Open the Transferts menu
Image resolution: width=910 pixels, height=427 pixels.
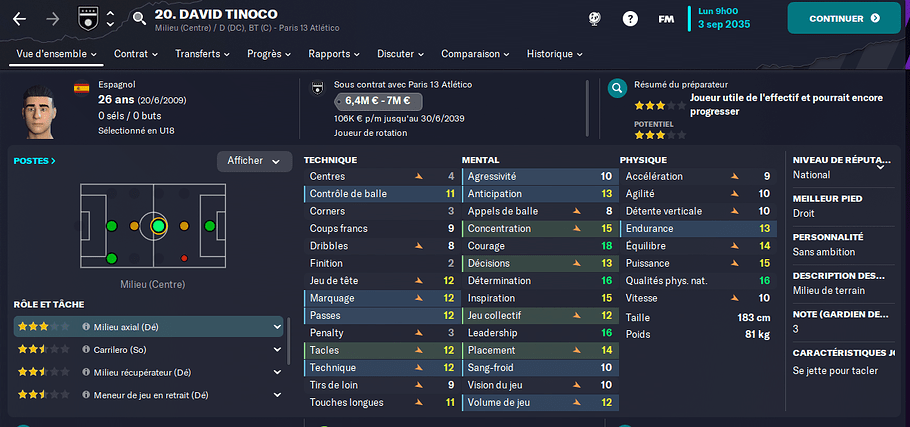click(203, 54)
